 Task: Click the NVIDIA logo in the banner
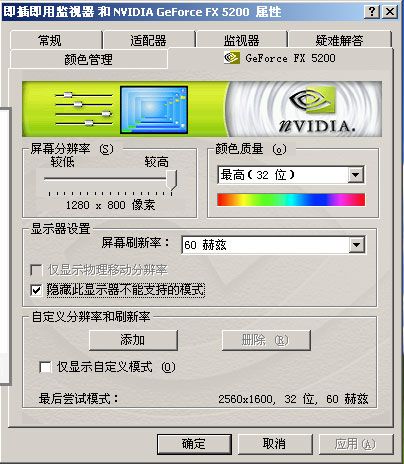[x=317, y=110]
